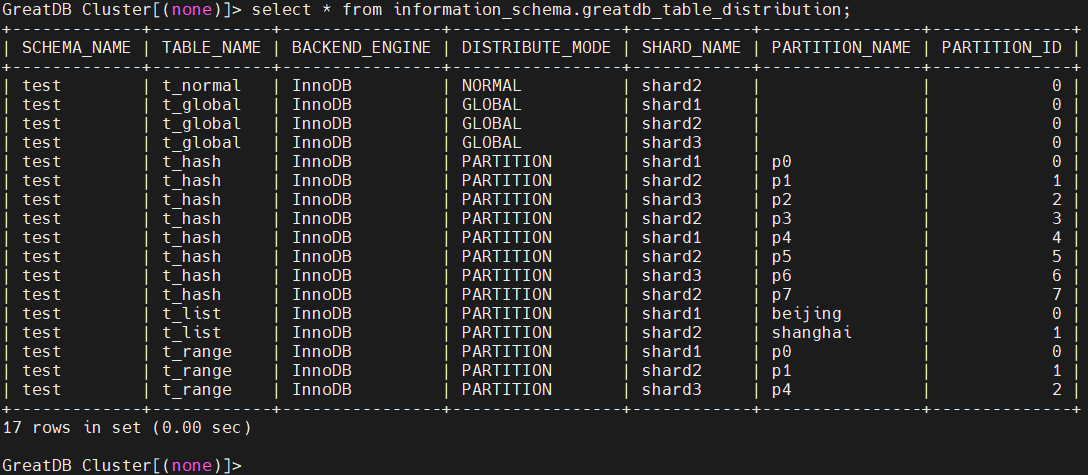Click the PARTITION_ID column header
The image size is (1088, 475).
click(1001, 48)
